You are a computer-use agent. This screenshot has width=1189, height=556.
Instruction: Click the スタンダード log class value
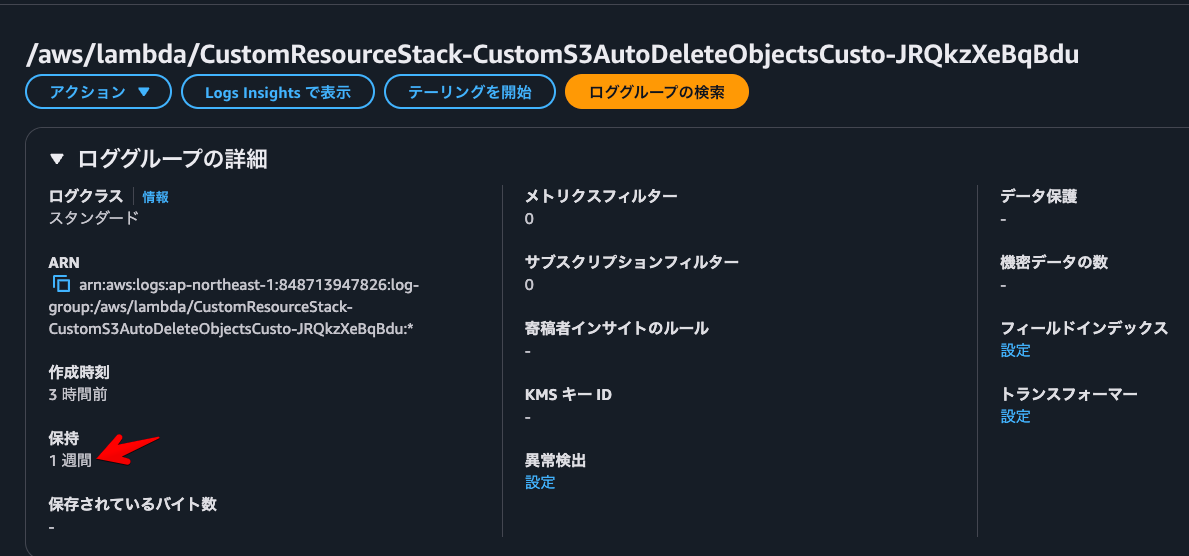(94, 218)
